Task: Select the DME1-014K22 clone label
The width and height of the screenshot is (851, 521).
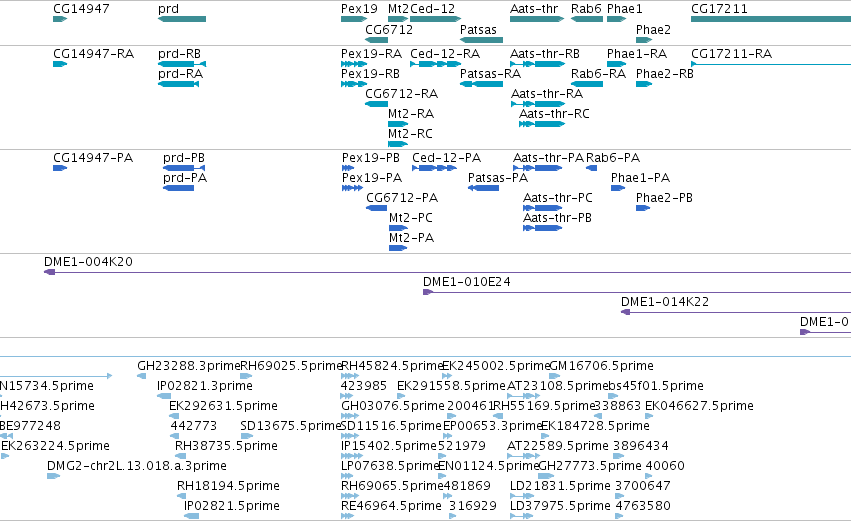Action: pos(665,302)
